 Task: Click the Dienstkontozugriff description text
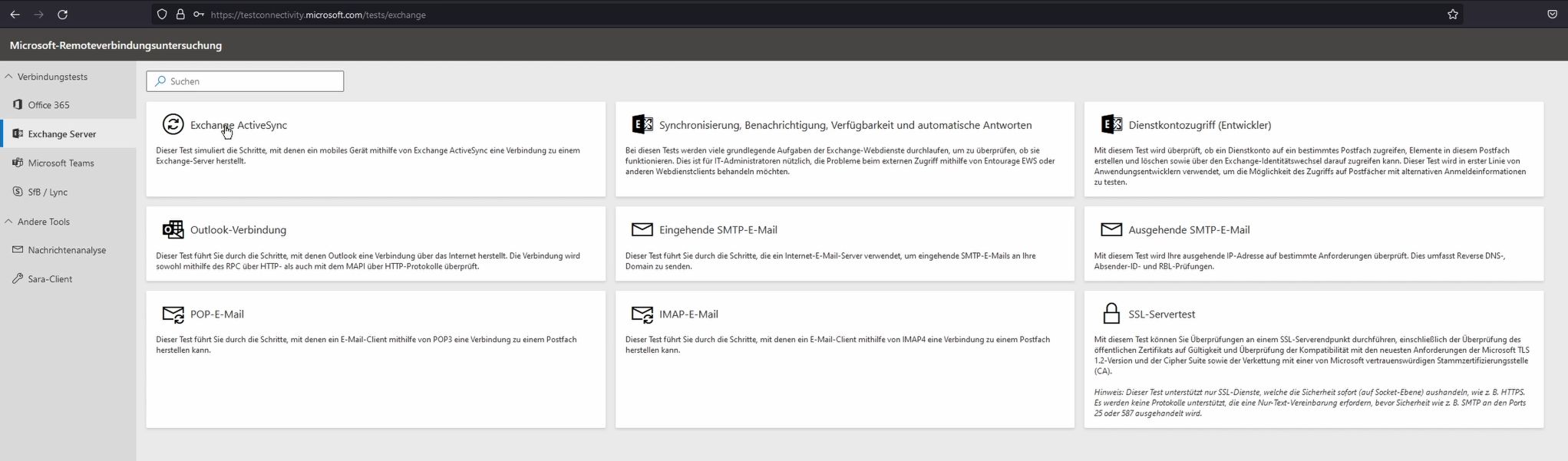(x=1310, y=166)
